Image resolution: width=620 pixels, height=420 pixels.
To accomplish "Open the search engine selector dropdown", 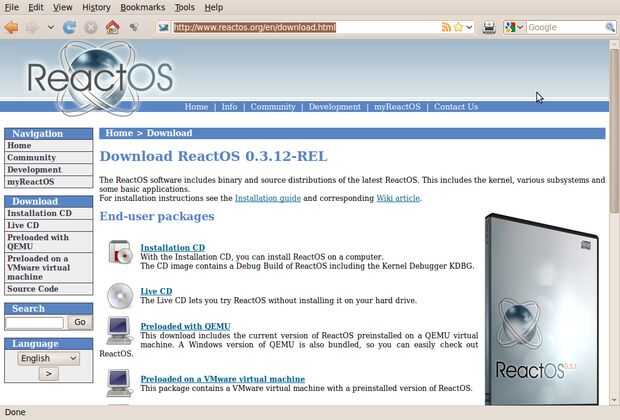I will (520, 27).
